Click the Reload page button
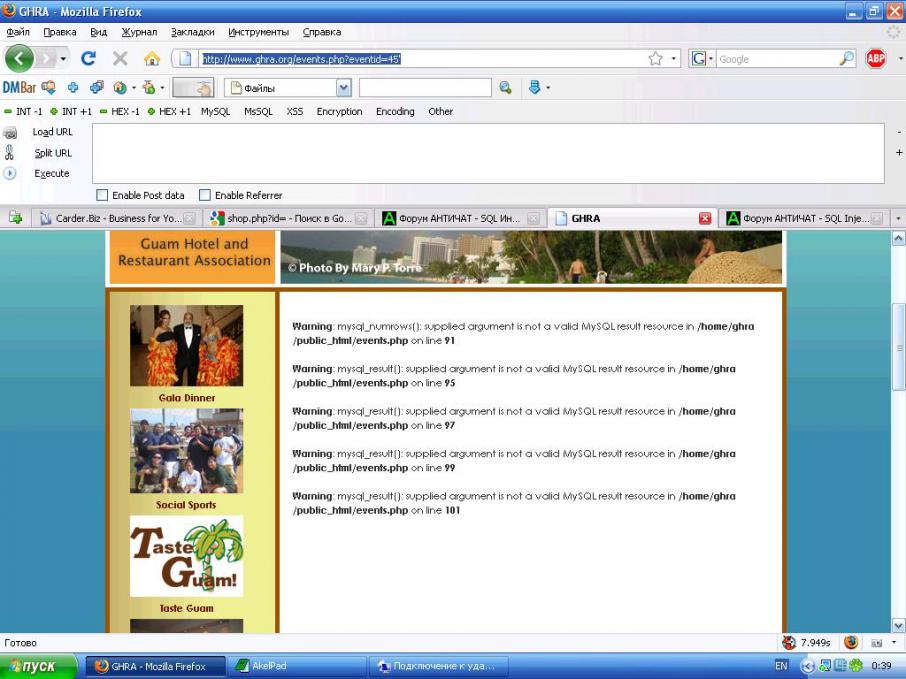The height and width of the screenshot is (679, 906). (x=88, y=59)
